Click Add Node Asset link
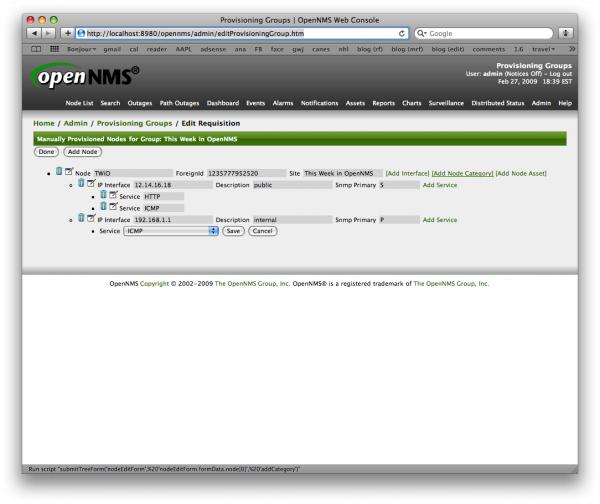 (x=521, y=173)
